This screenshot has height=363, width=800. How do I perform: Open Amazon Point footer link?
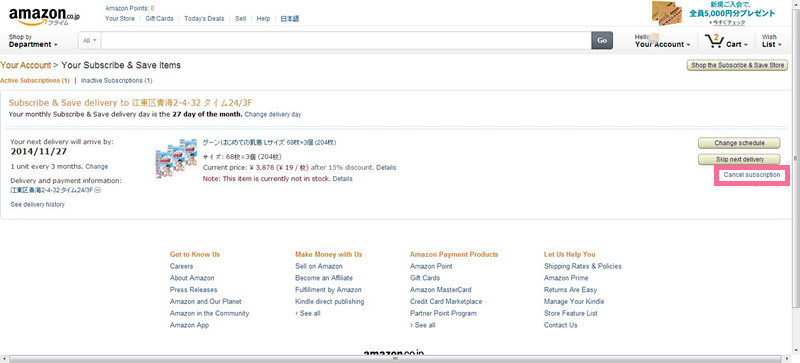(431, 266)
